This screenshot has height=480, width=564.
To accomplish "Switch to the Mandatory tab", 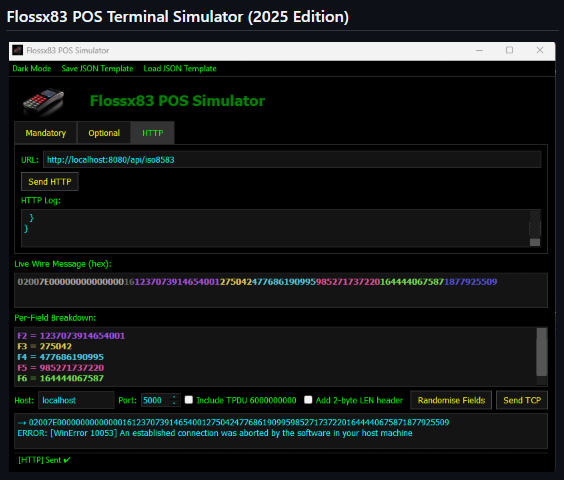I will [46, 133].
